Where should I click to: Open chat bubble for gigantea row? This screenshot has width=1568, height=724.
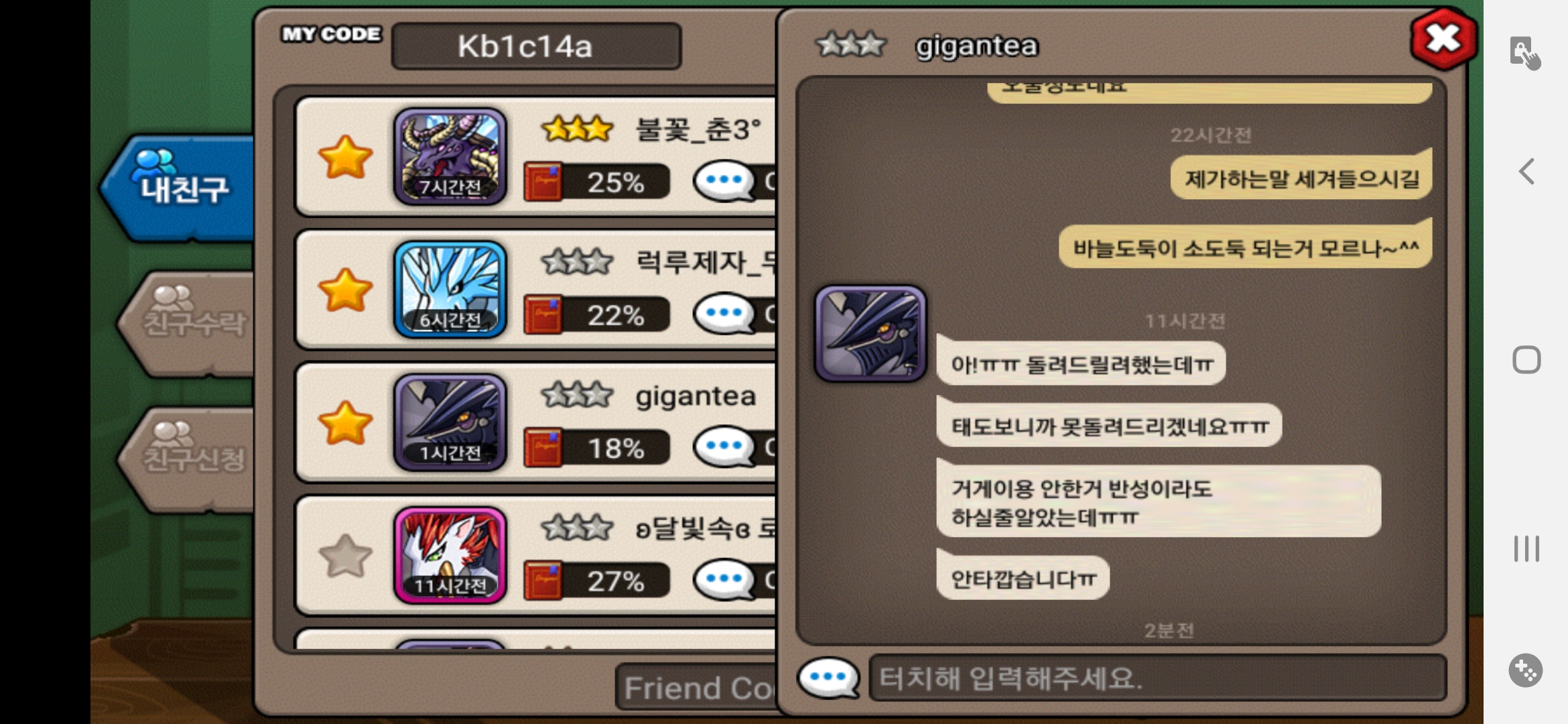point(724,446)
